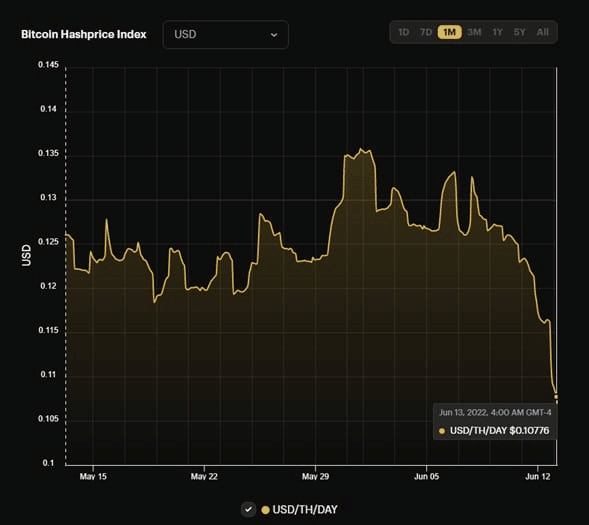Click the vertical USD axis title
Screen dimensions: 589x525
[x=26, y=255]
